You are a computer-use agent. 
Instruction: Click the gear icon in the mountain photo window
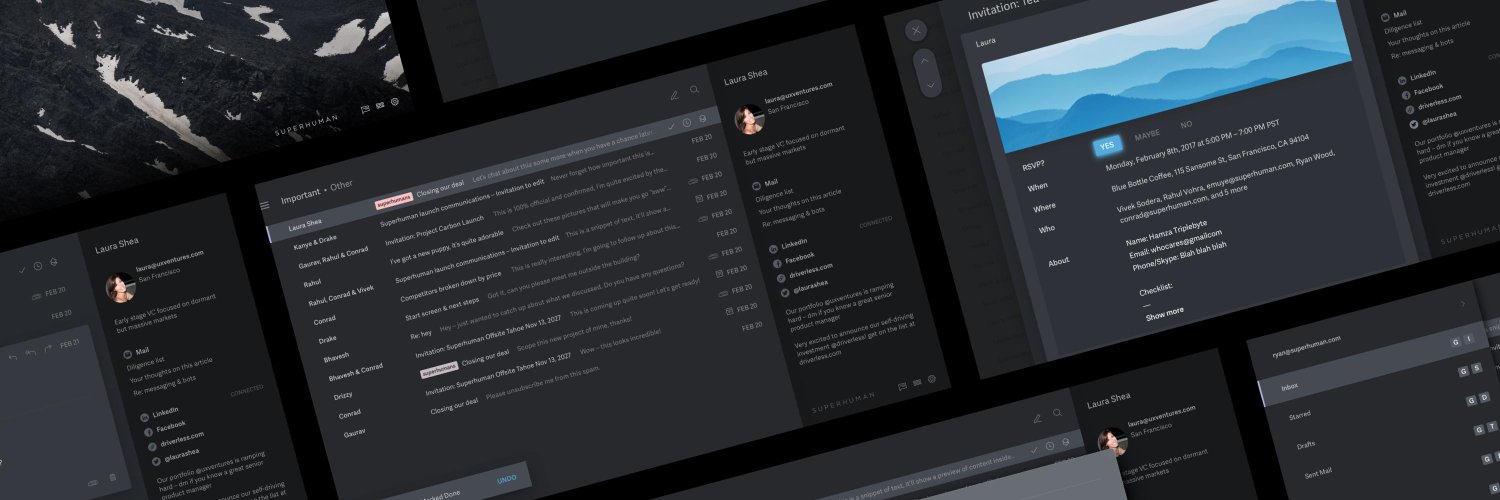pyautogui.click(x=395, y=101)
